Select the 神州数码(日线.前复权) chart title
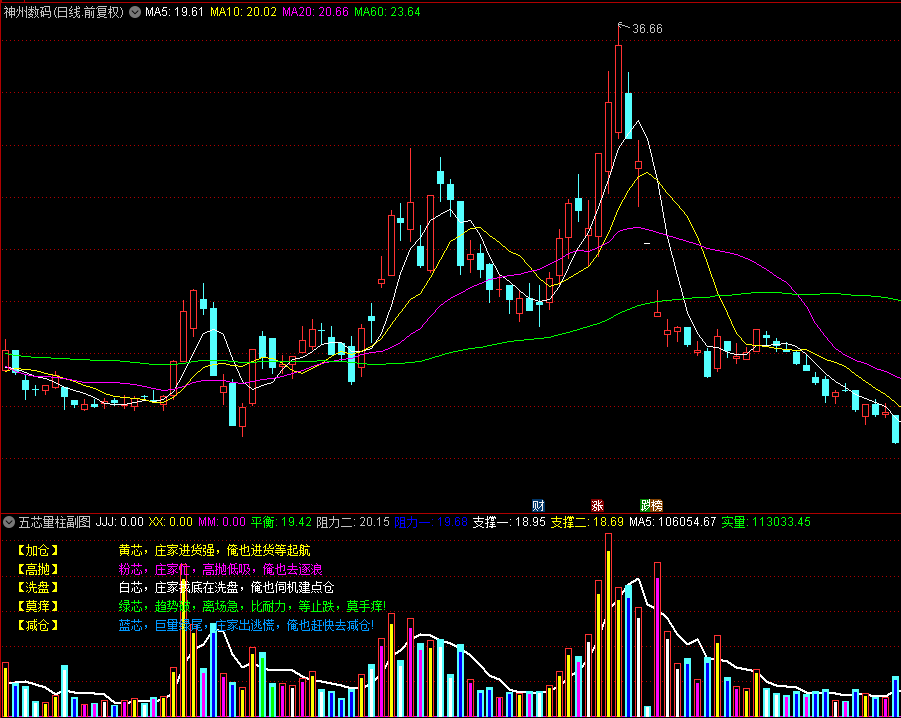The width and height of the screenshot is (901, 718). point(63,12)
